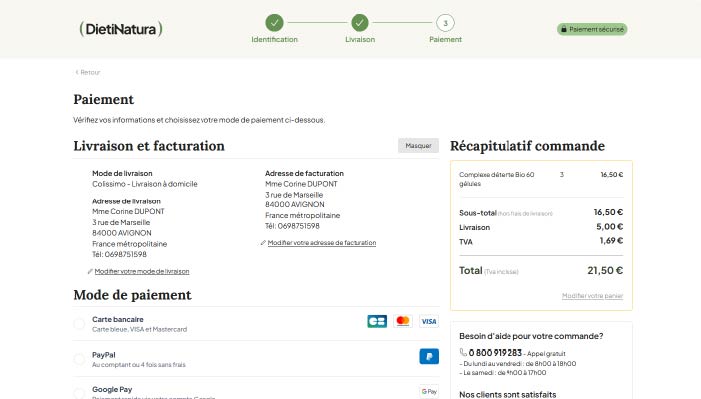Select PayPal payment radio button
The height and width of the screenshot is (399, 701).
tap(79, 359)
